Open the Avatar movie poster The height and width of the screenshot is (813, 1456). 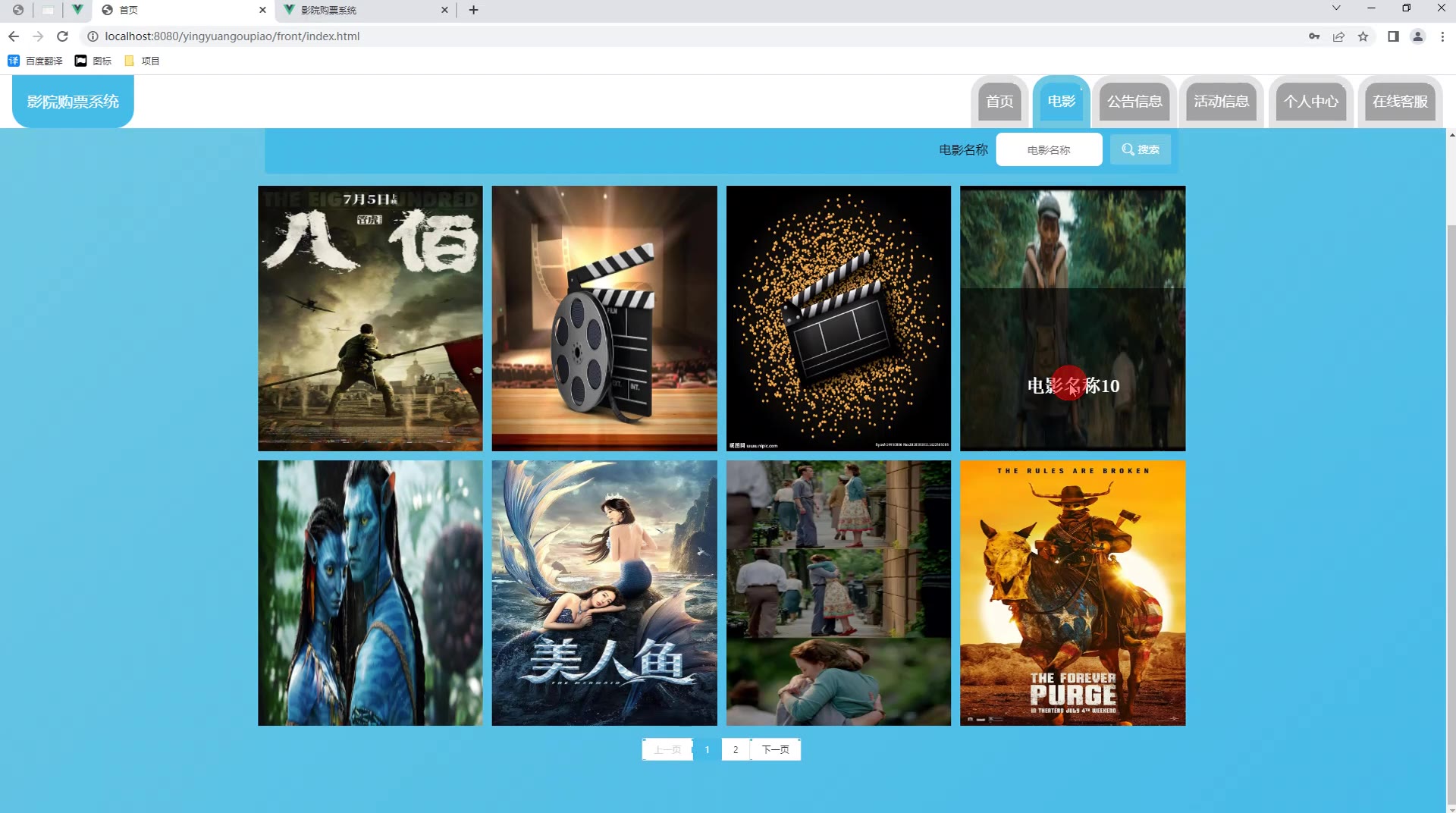pos(370,593)
